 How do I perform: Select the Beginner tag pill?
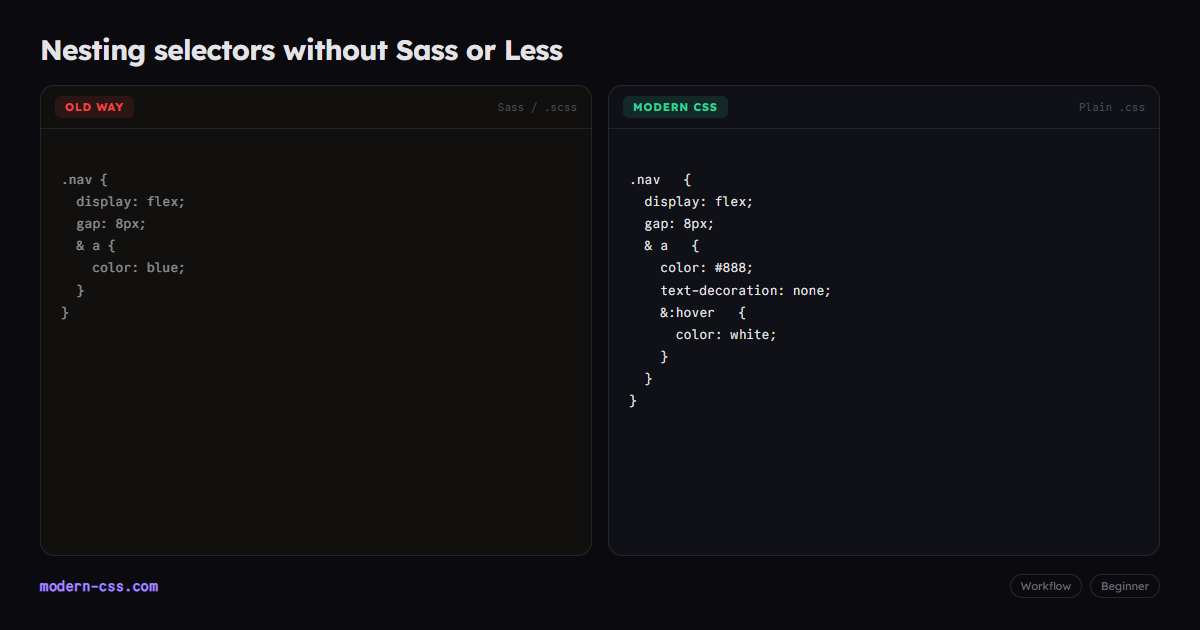(1125, 586)
